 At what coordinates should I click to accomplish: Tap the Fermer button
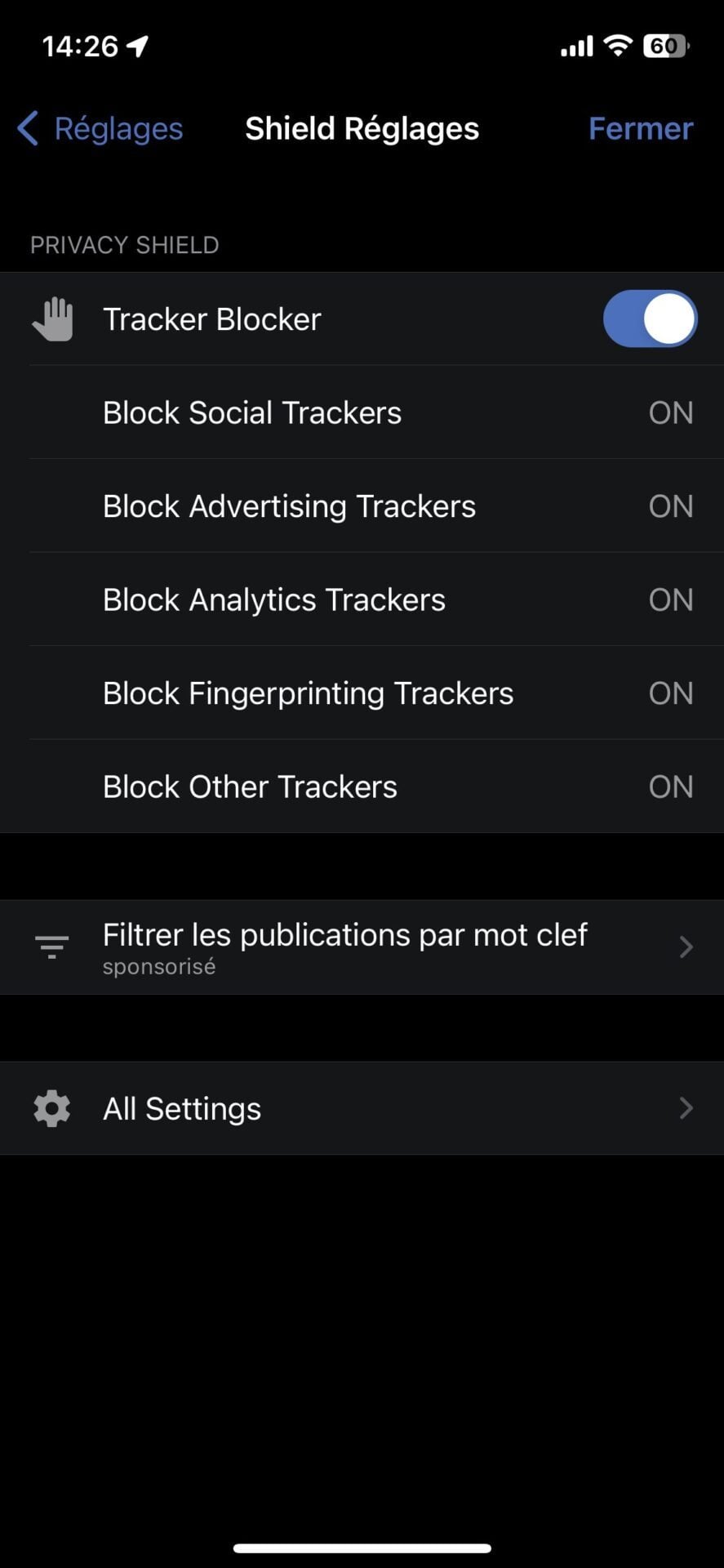coord(640,128)
